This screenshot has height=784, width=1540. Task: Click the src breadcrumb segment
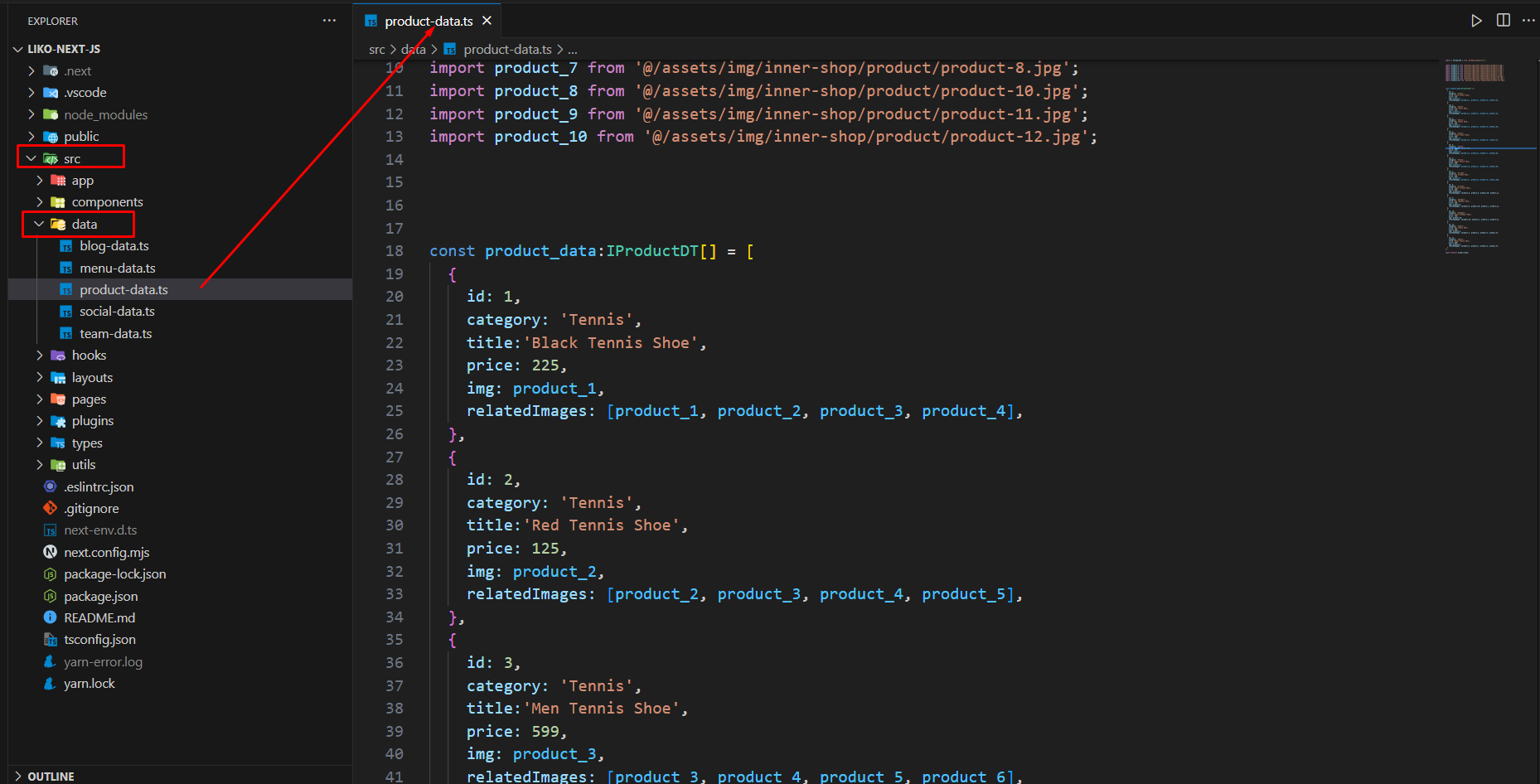pyautogui.click(x=377, y=50)
